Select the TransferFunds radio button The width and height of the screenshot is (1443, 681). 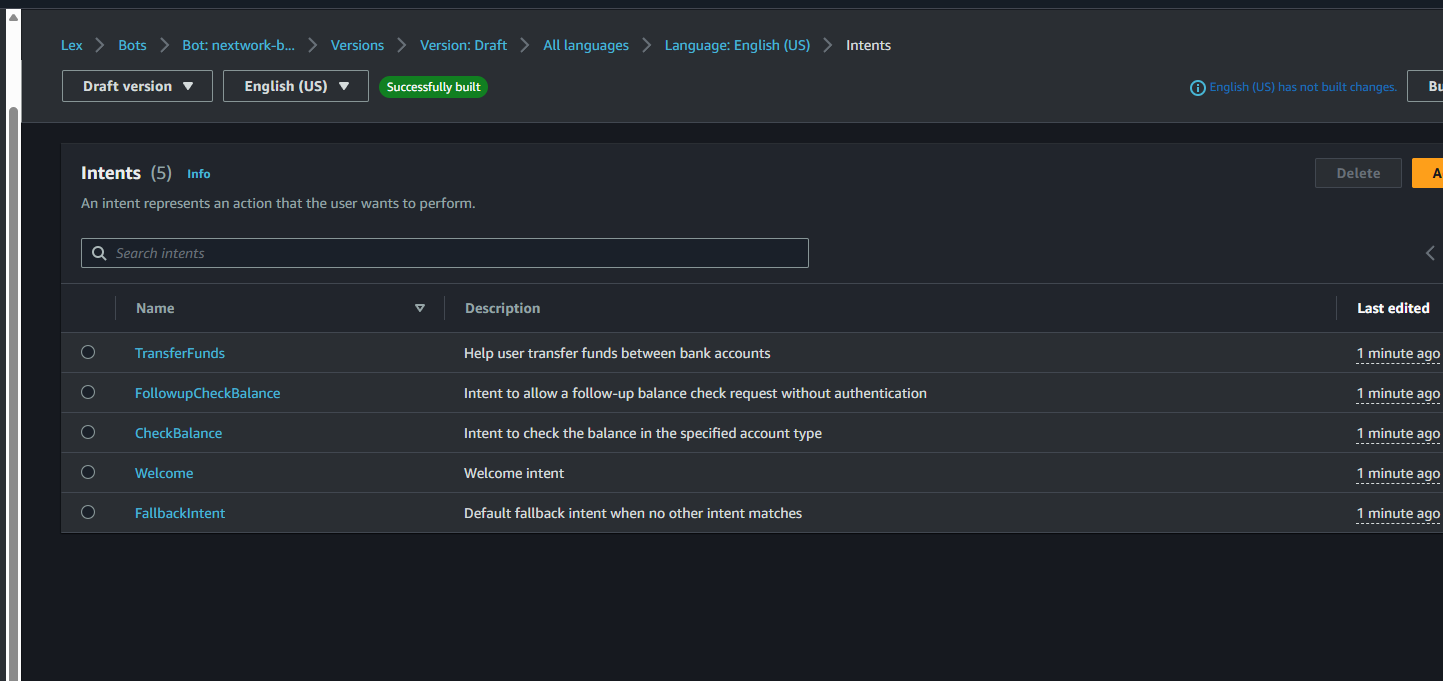point(88,352)
